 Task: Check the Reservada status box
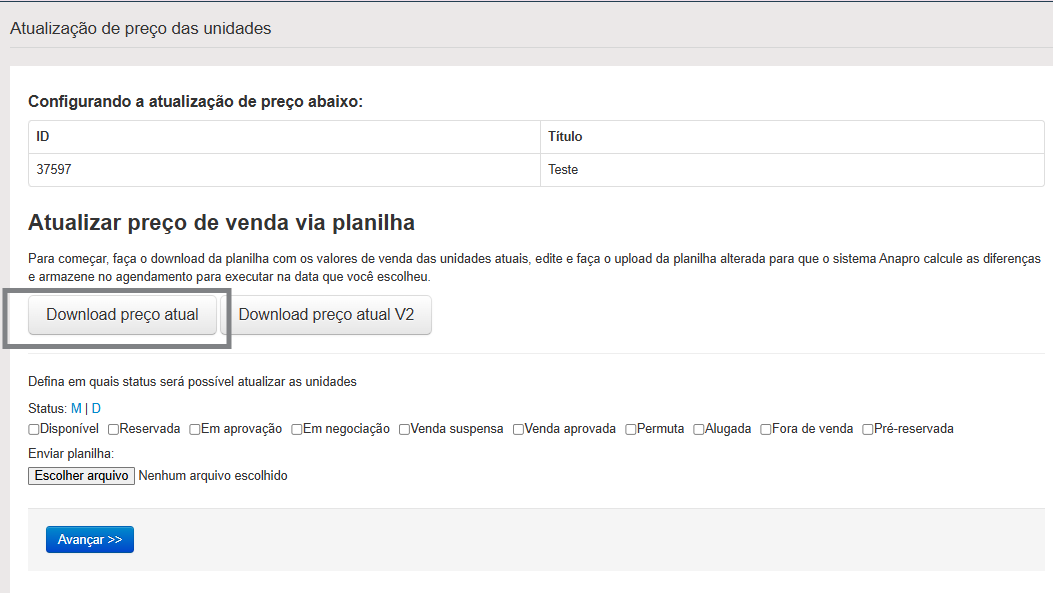114,429
